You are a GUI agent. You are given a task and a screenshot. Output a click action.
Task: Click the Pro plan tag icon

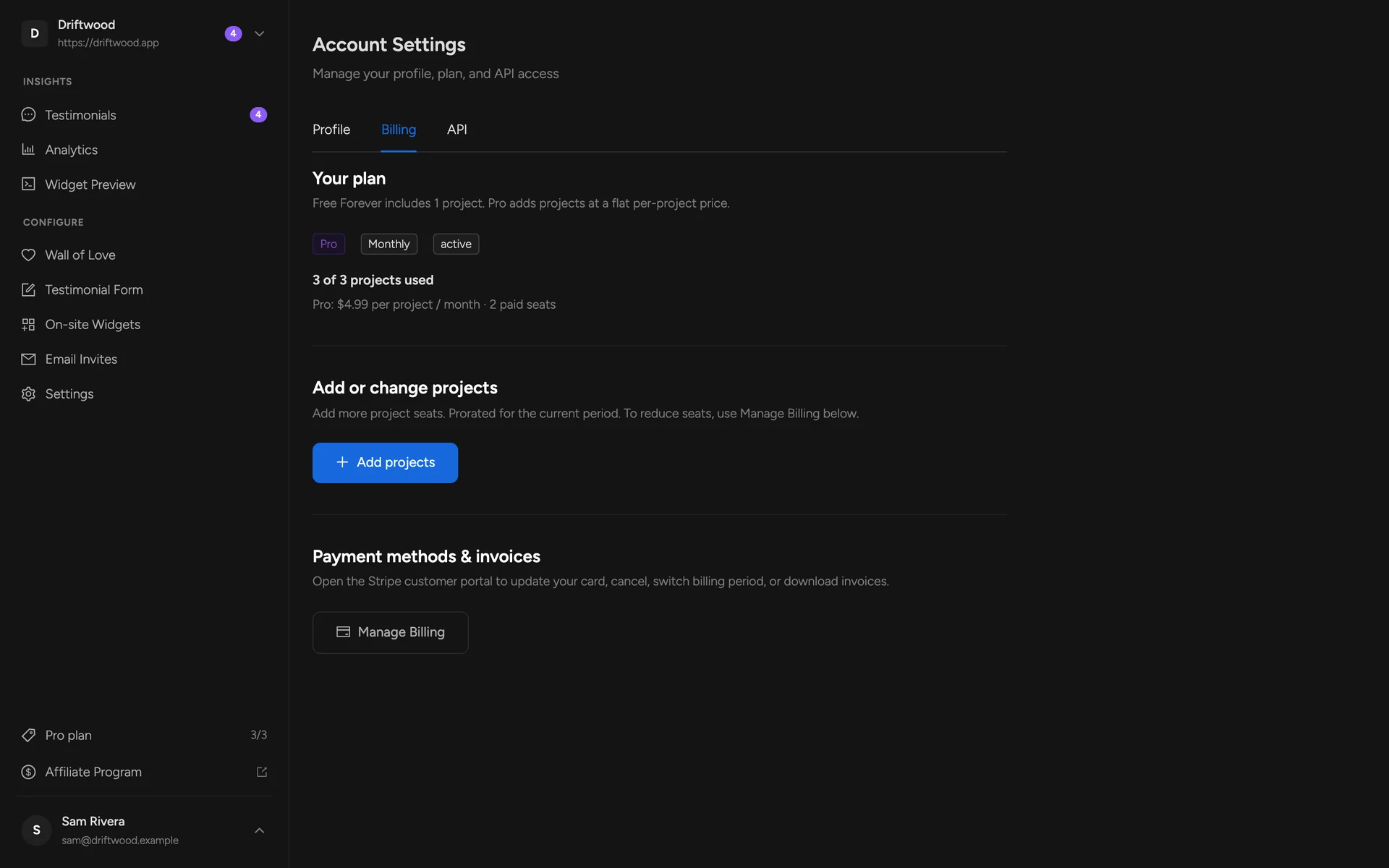click(x=28, y=735)
